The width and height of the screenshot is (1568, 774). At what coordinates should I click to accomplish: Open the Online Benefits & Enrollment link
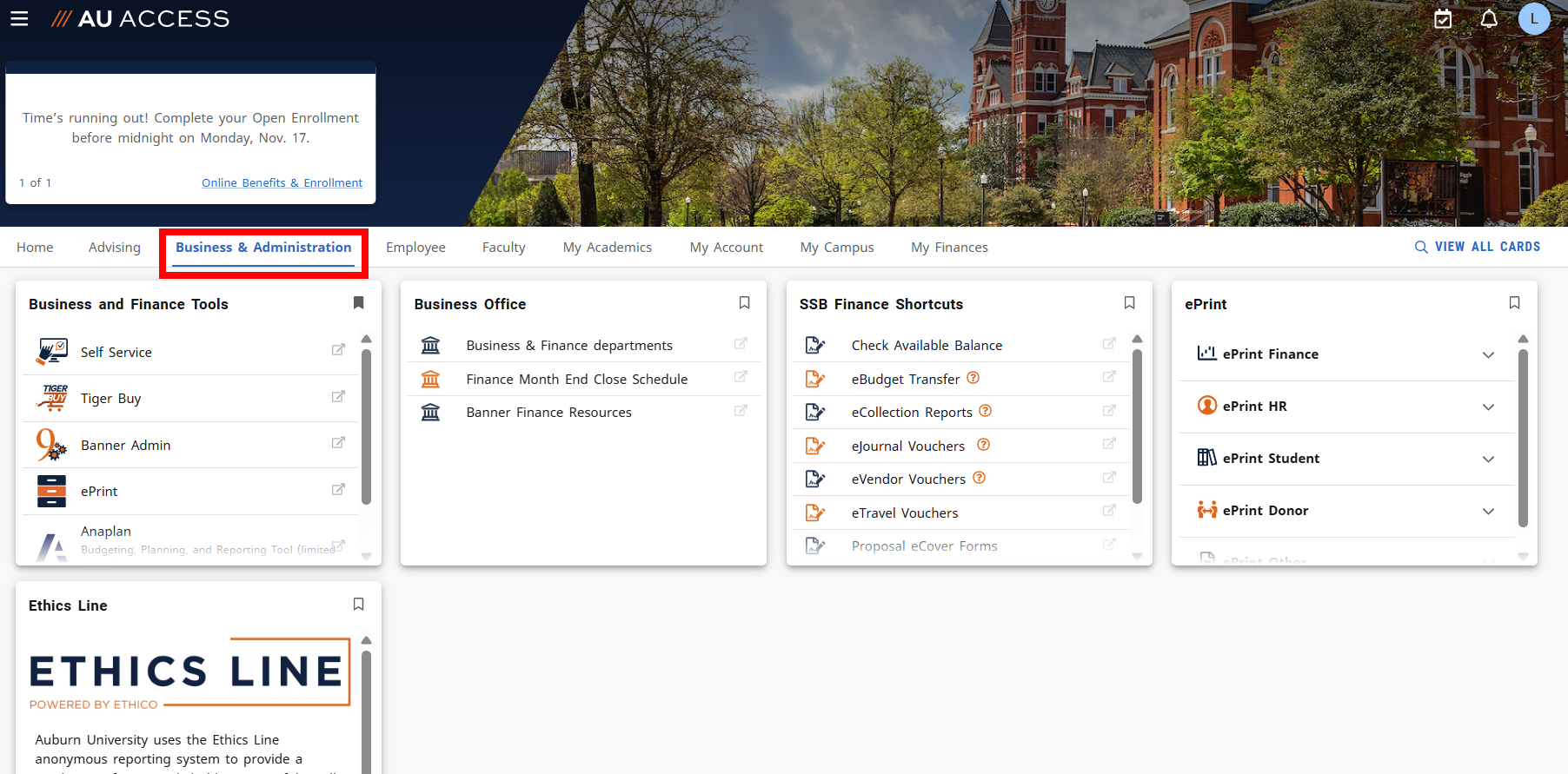tap(282, 182)
